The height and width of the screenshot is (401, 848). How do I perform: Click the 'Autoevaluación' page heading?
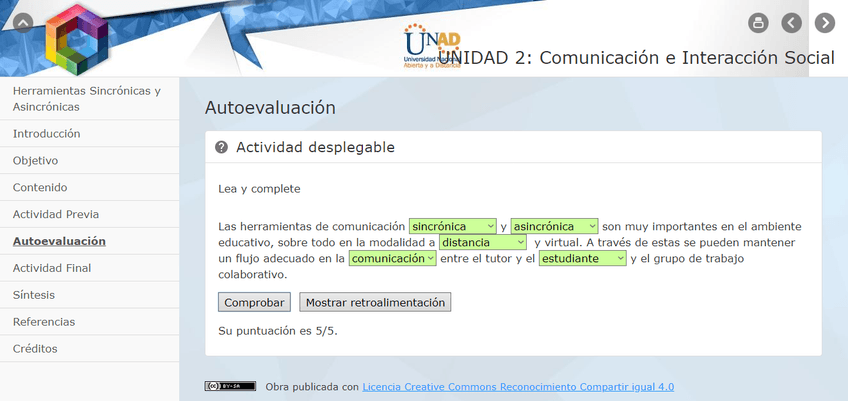pos(270,108)
